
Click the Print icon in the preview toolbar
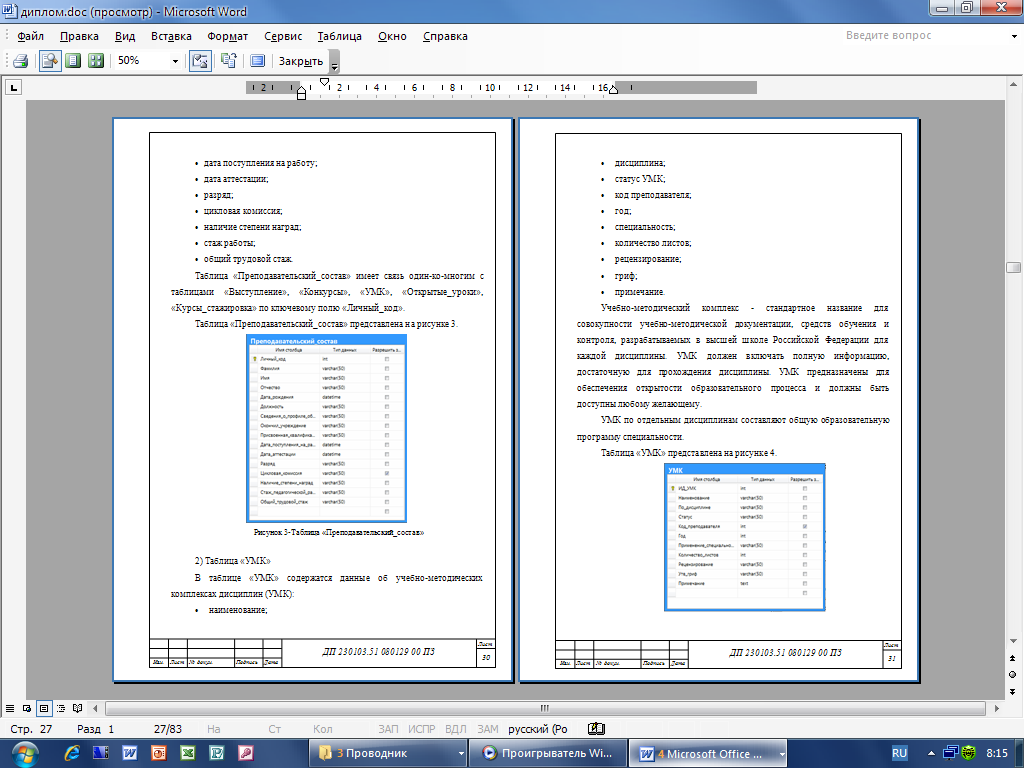tap(20, 61)
